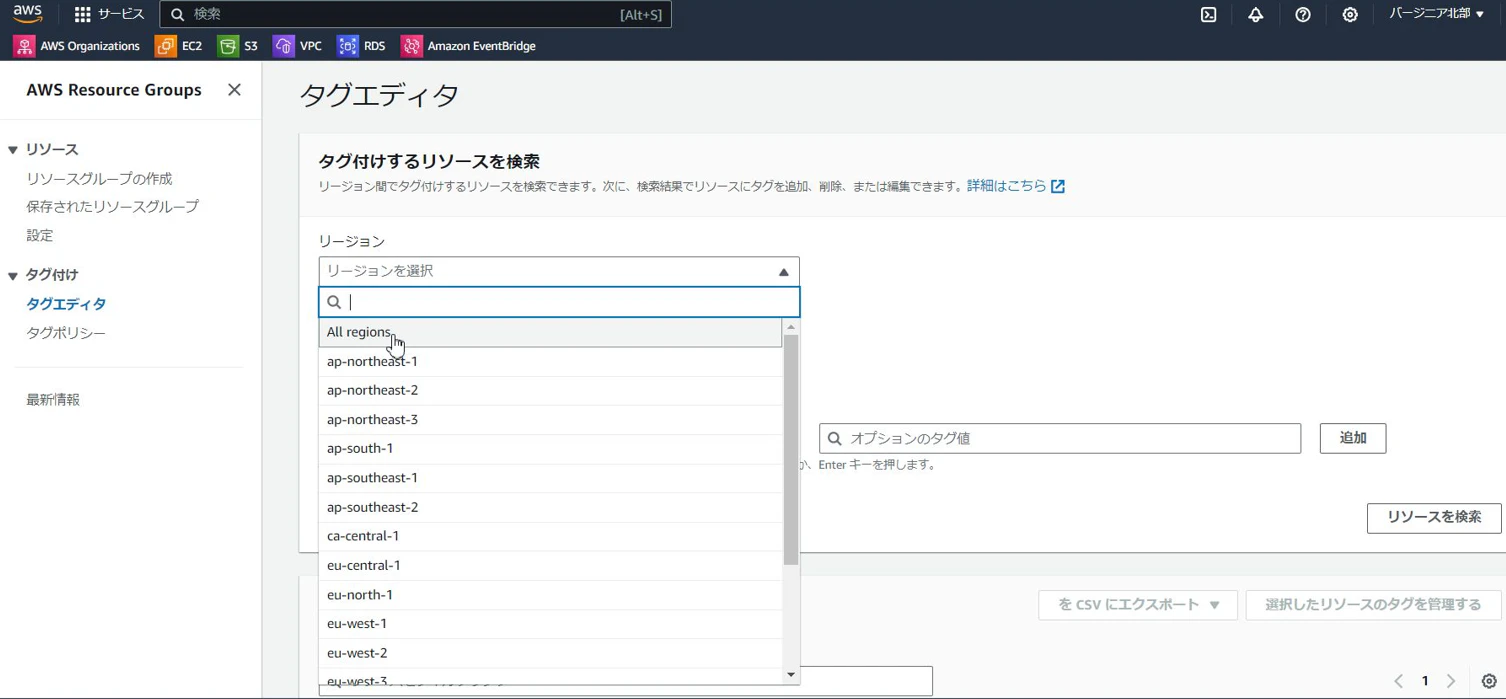Select eu-central-1 region
Screen dimensions: 1506x699
(550, 566)
